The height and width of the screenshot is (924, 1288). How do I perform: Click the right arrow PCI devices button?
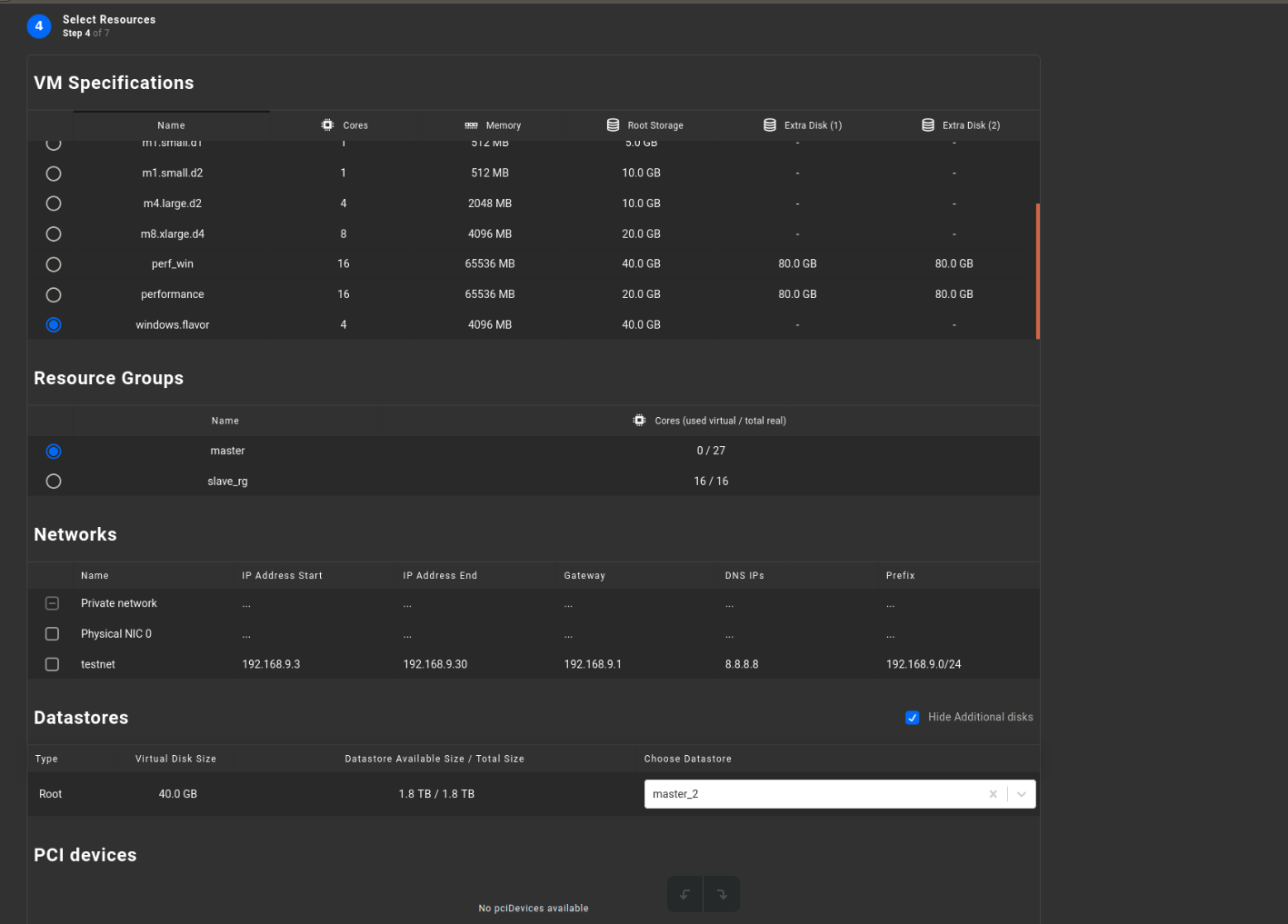click(x=722, y=894)
